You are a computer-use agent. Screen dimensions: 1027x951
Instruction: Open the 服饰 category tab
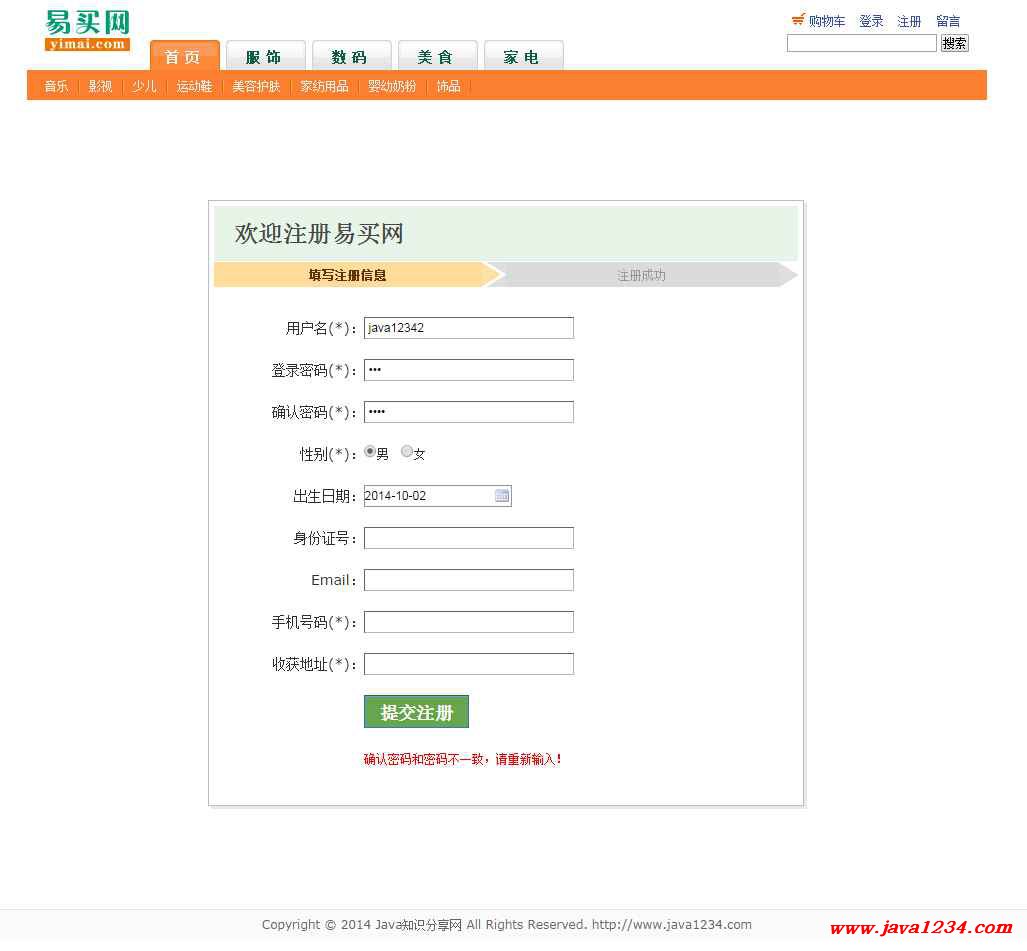click(265, 57)
